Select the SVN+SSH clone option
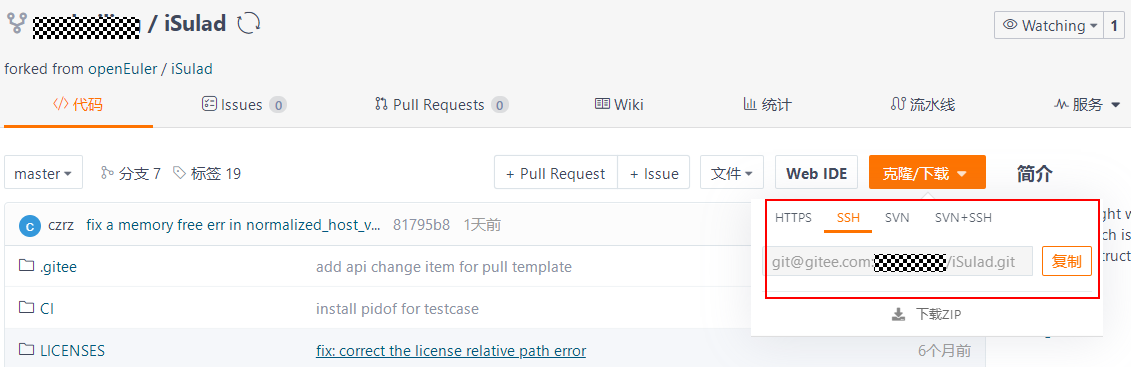The height and width of the screenshot is (376, 1131). click(x=963, y=217)
